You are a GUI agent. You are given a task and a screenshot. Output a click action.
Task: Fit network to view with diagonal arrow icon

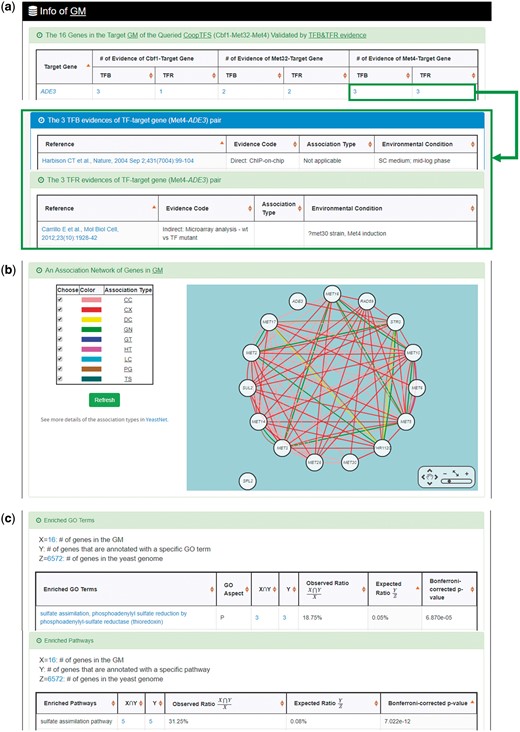pos(456,473)
